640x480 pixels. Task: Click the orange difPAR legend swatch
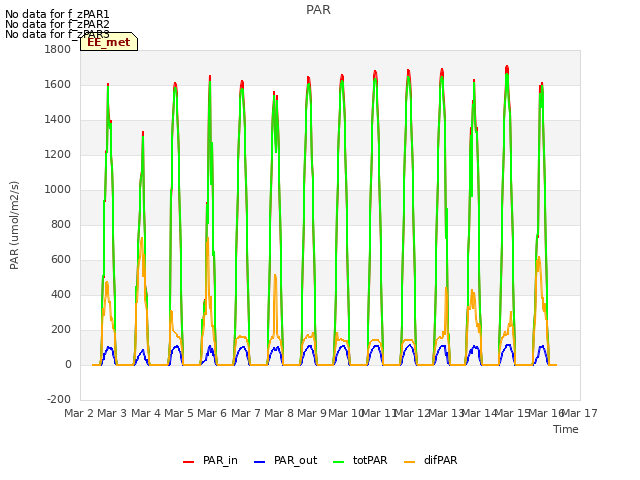click(x=409, y=462)
